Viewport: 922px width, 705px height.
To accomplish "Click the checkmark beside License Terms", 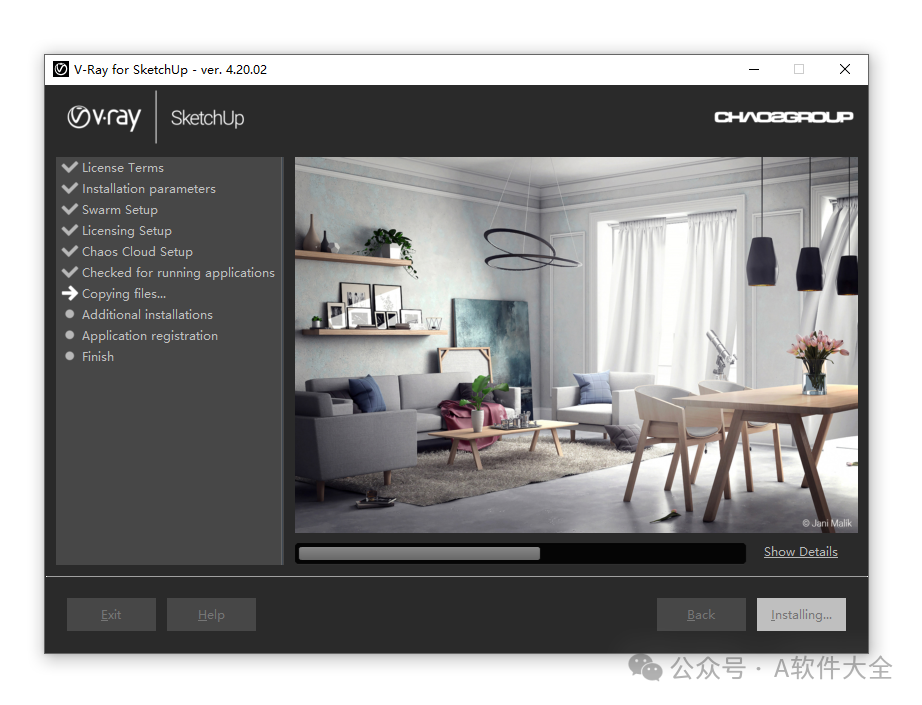I will tap(70, 167).
